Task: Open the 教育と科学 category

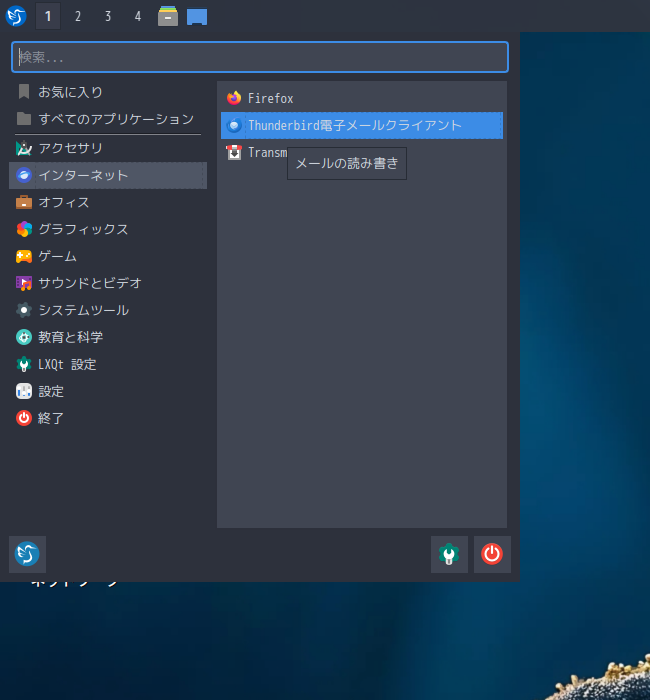Action: tap(108, 337)
